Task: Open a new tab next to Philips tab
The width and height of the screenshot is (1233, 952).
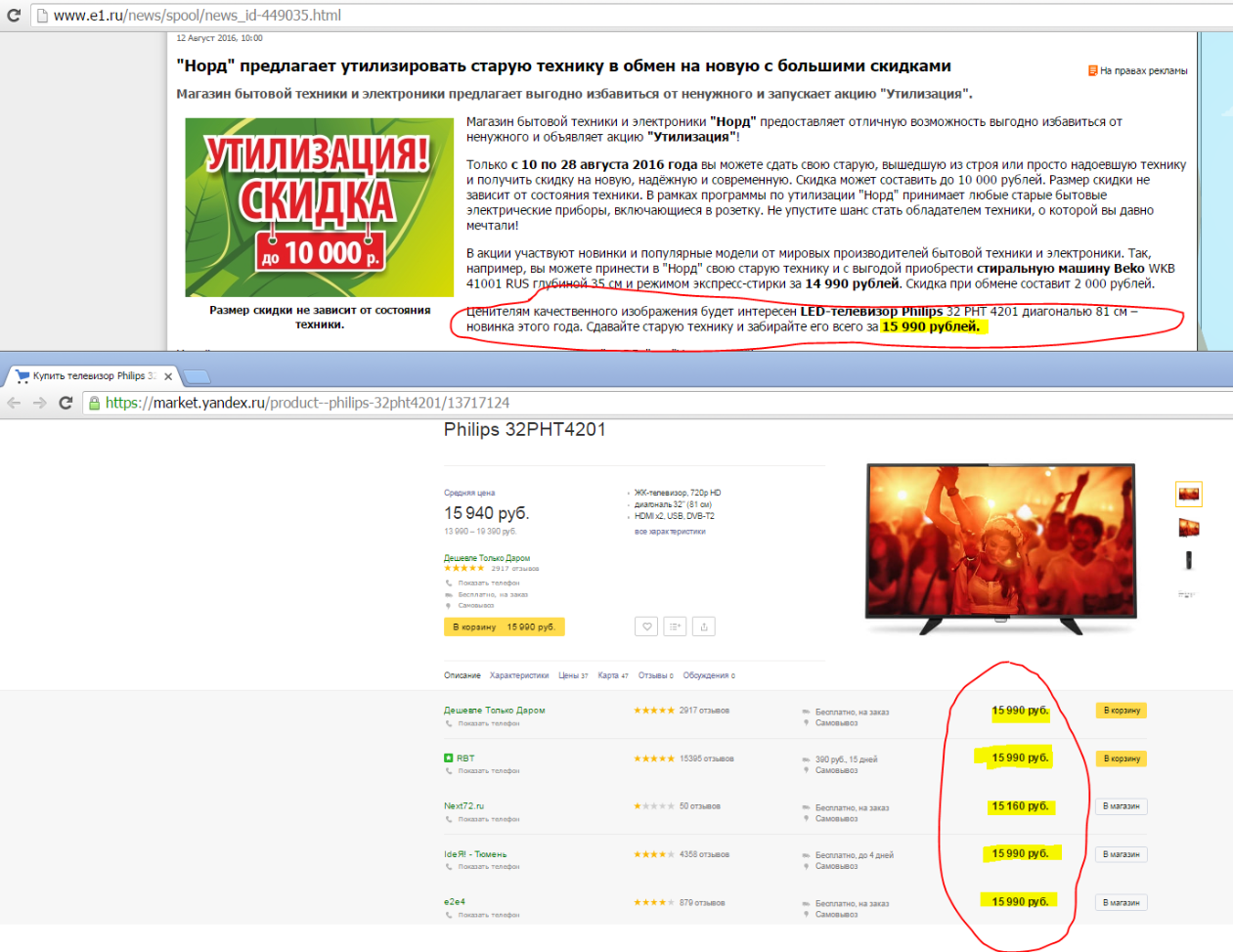Action: 197,376
